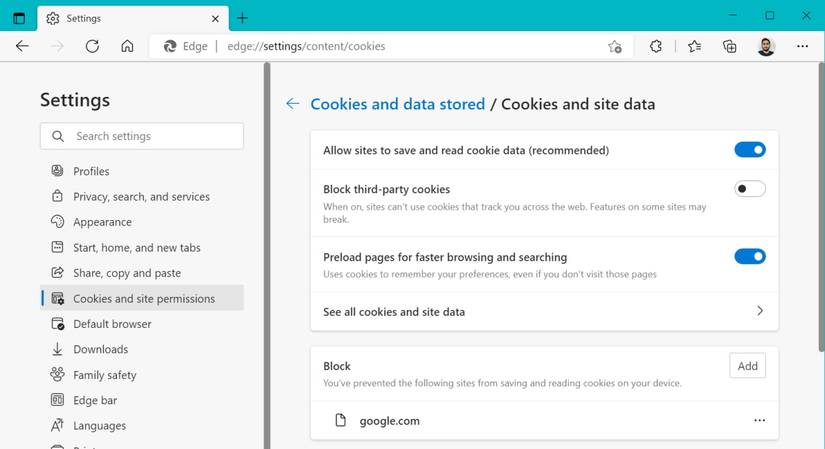Turn off Preload pages for faster browsing
The width and height of the screenshot is (825, 449).
tap(749, 257)
